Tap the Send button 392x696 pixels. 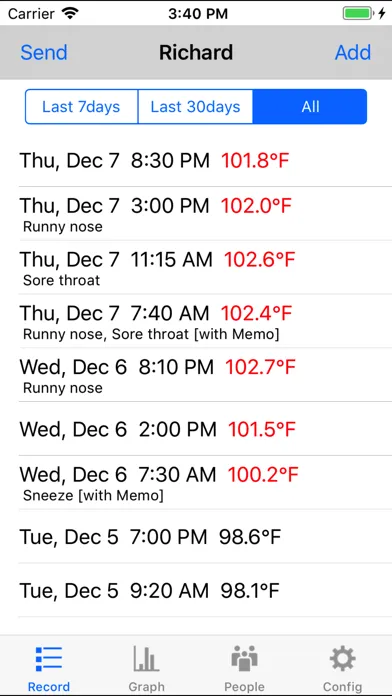[44, 52]
